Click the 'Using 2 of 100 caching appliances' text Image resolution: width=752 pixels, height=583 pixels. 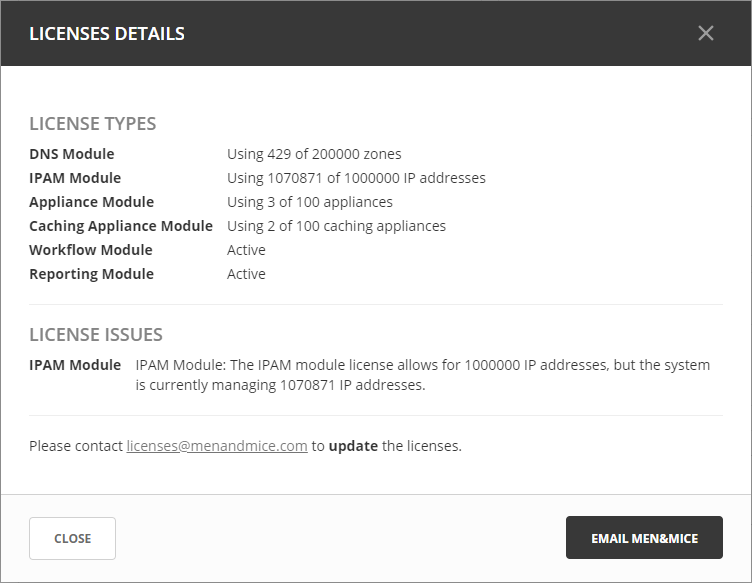pyautogui.click(x=336, y=226)
